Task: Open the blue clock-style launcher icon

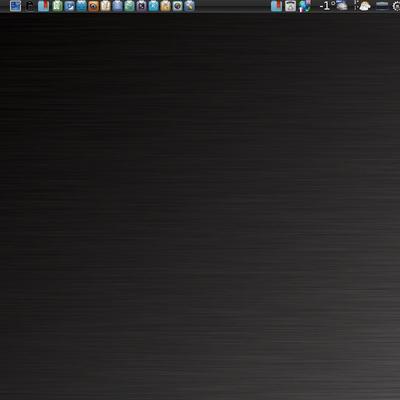Action: (x=69, y=6)
